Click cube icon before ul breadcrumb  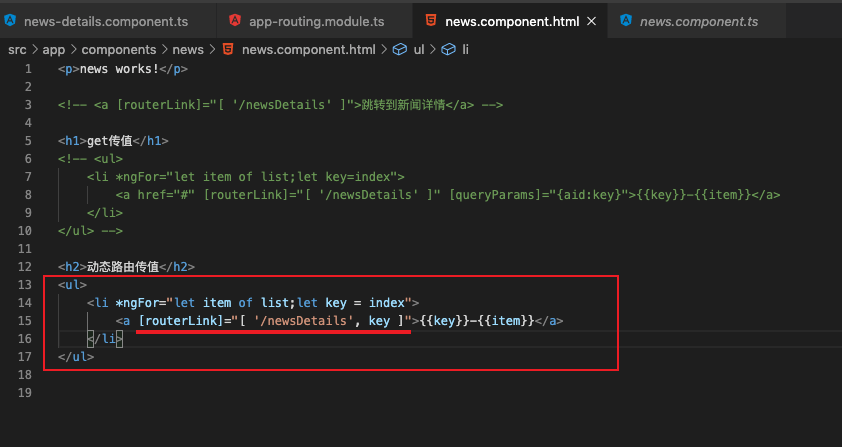[x=400, y=50]
